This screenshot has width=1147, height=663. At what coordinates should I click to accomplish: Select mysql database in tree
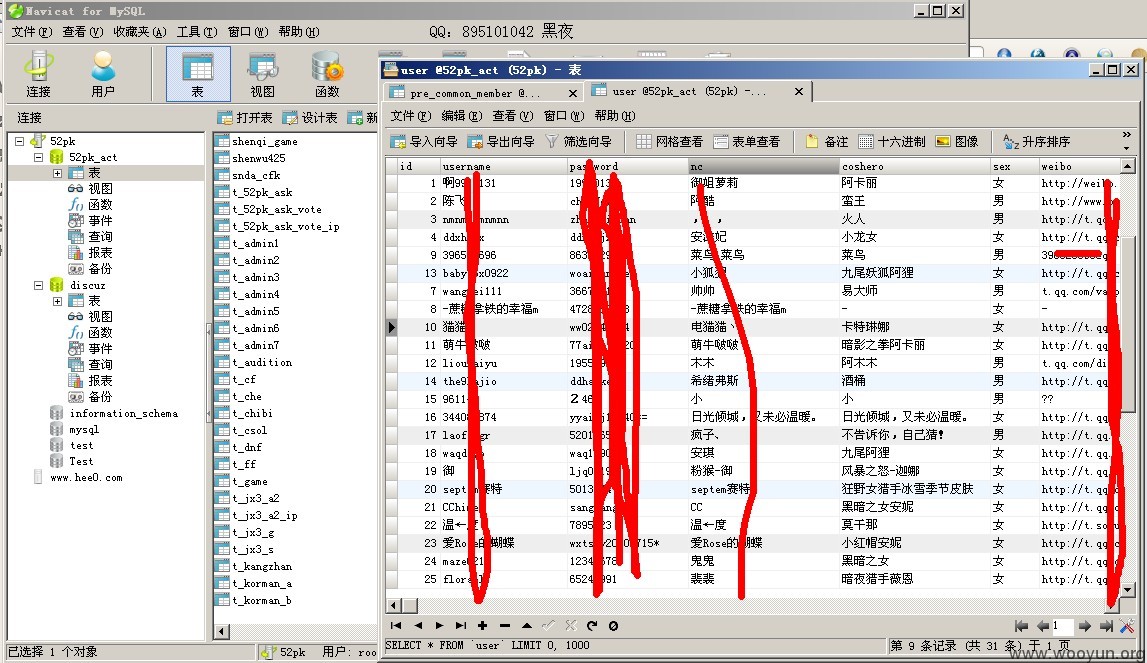[x=83, y=430]
